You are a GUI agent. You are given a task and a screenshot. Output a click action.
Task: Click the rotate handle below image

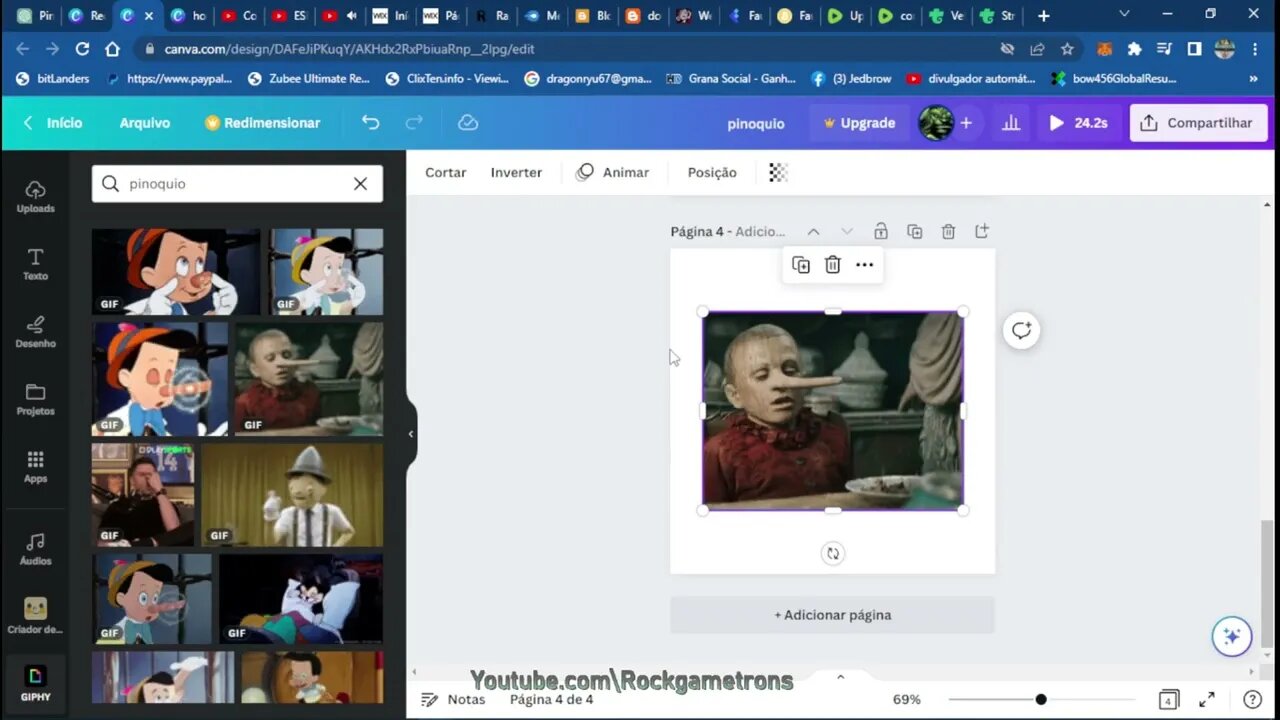pyautogui.click(x=833, y=553)
